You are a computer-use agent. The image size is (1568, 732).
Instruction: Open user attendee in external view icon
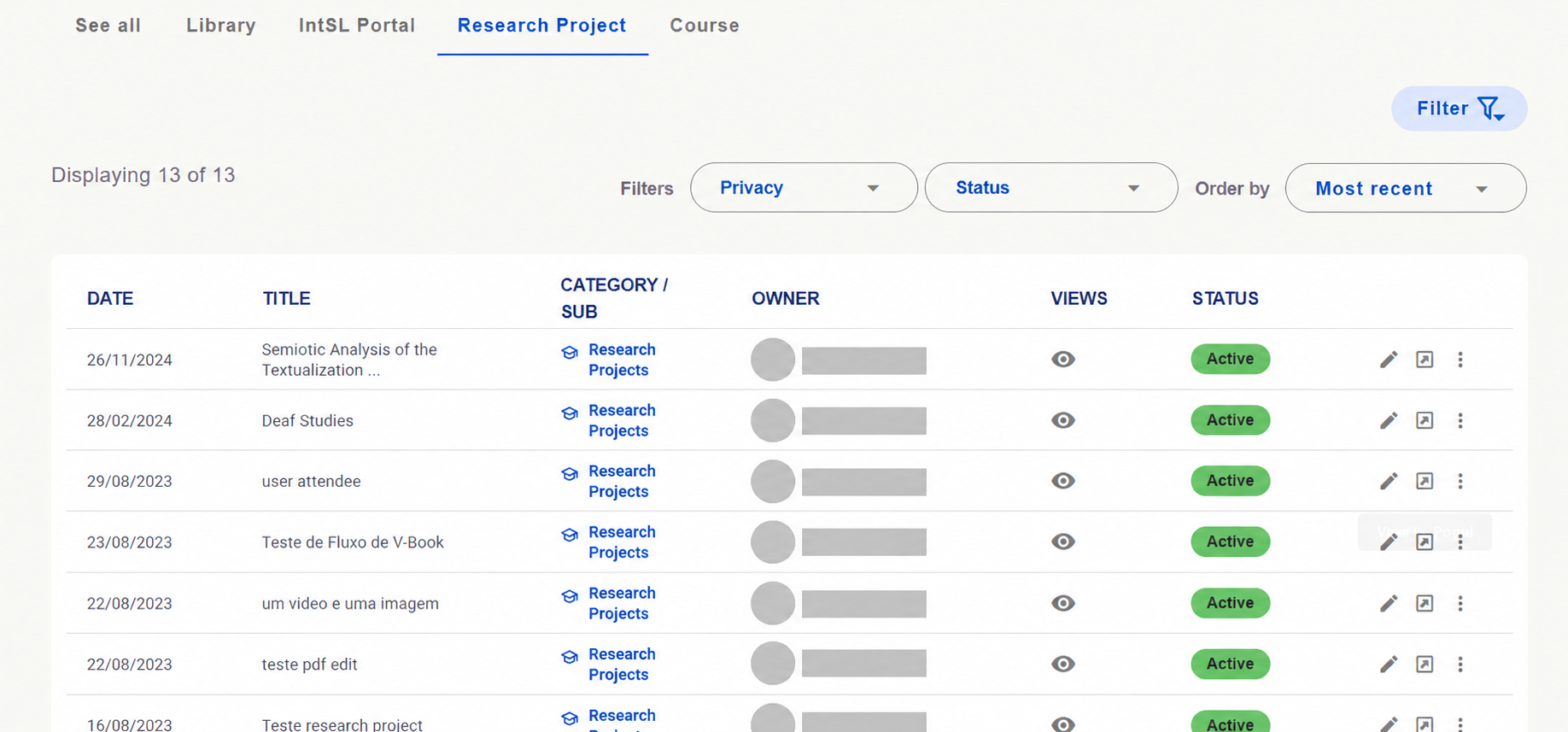[1425, 481]
